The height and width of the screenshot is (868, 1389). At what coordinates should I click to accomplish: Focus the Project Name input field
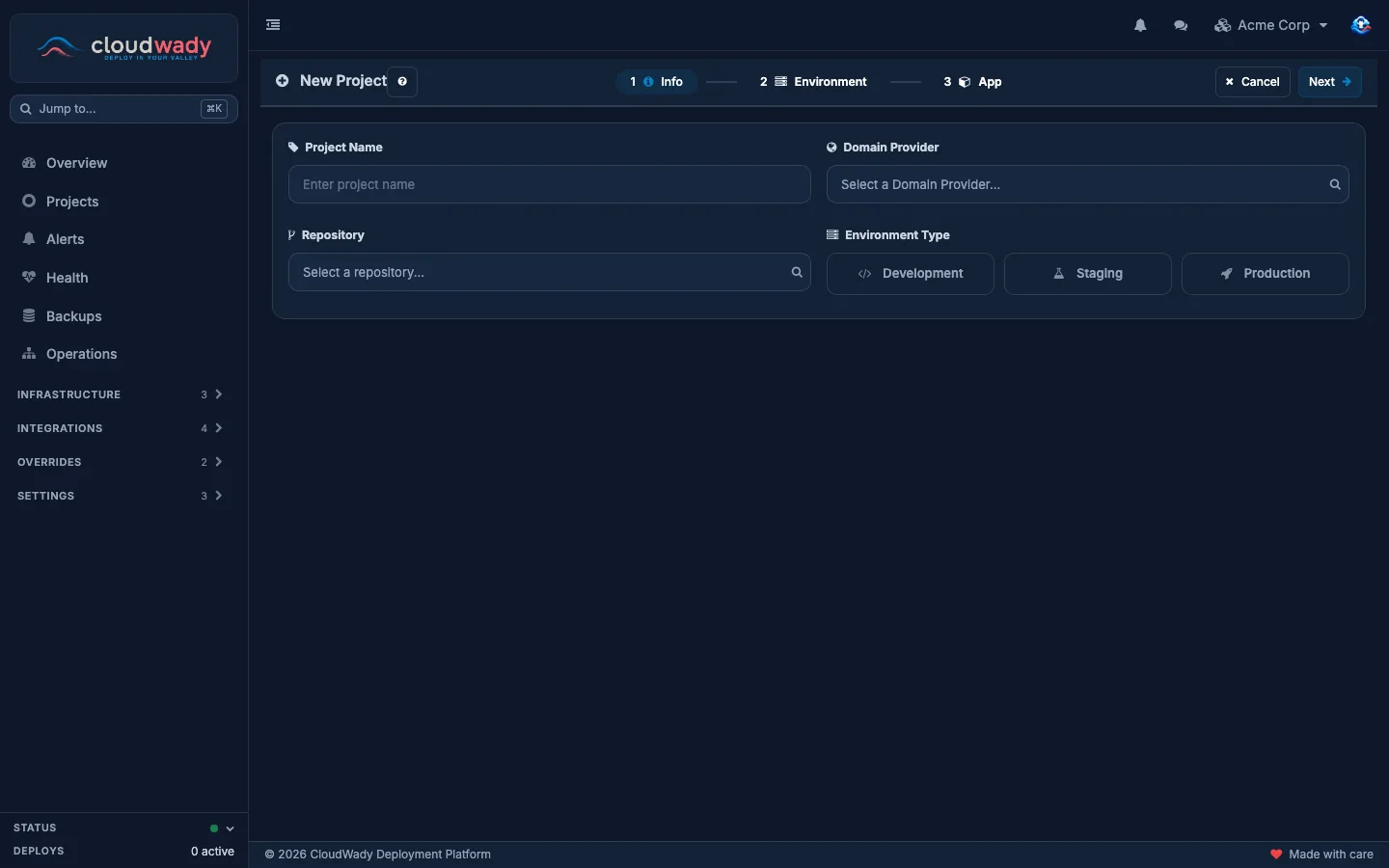click(550, 184)
